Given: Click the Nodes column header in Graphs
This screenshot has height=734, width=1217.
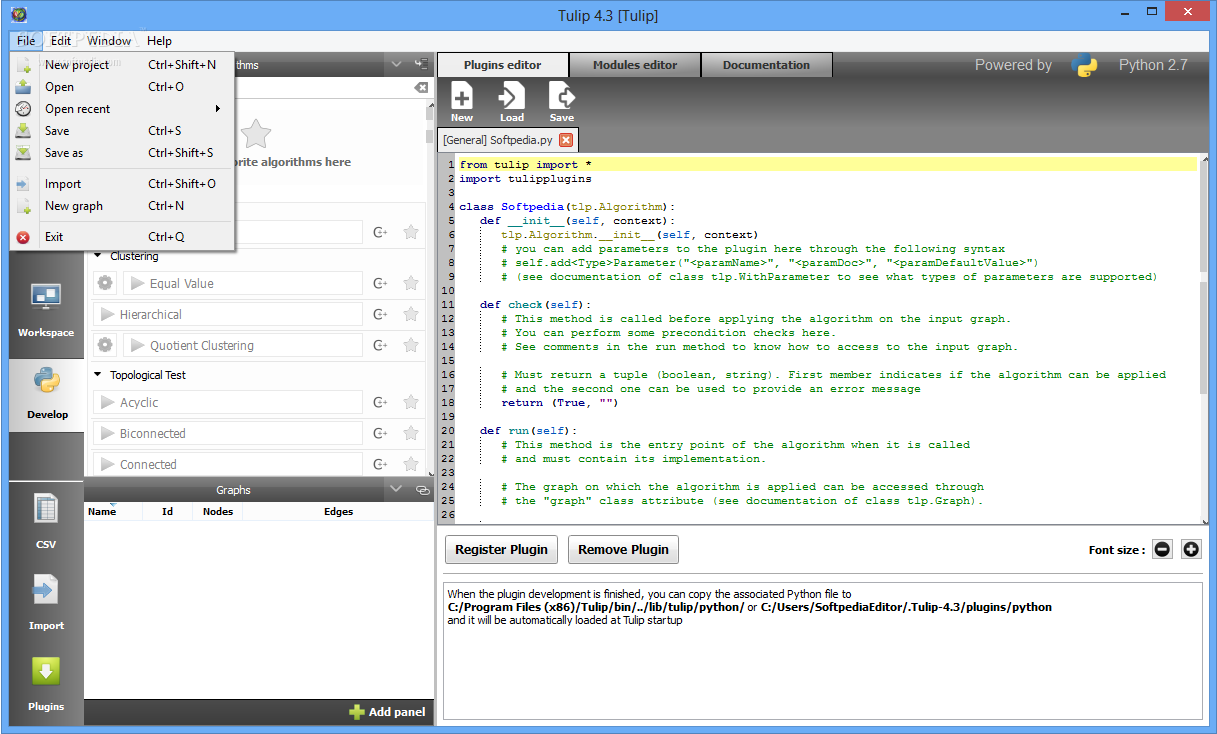Looking at the screenshot, I should click(x=217, y=511).
